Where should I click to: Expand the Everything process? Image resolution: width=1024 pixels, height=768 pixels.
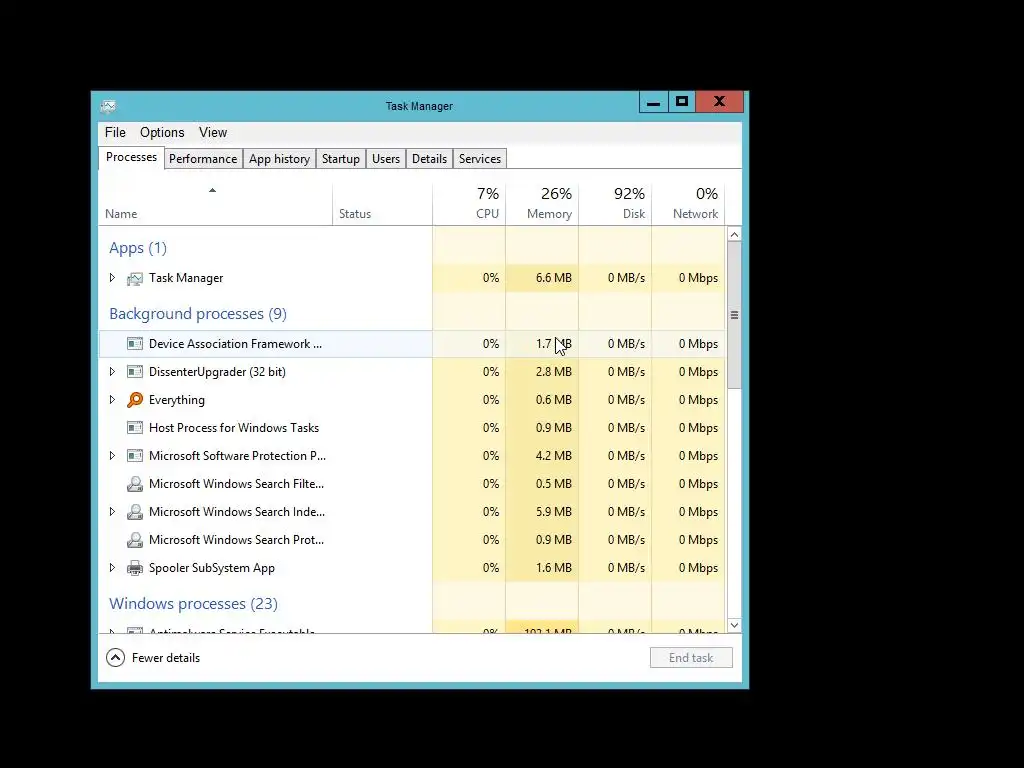[112, 400]
